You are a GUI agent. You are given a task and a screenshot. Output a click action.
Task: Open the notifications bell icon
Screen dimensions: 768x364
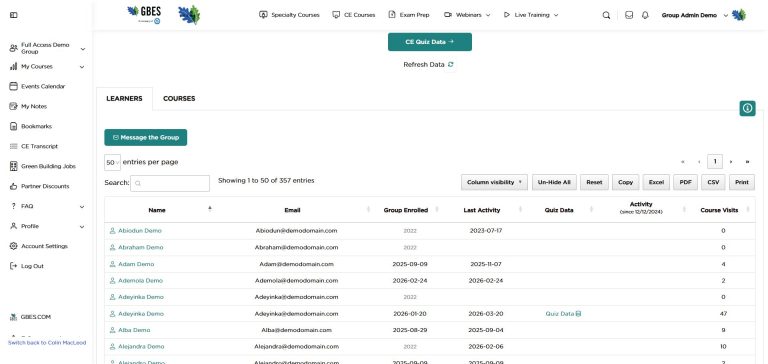(x=645, y=15)
